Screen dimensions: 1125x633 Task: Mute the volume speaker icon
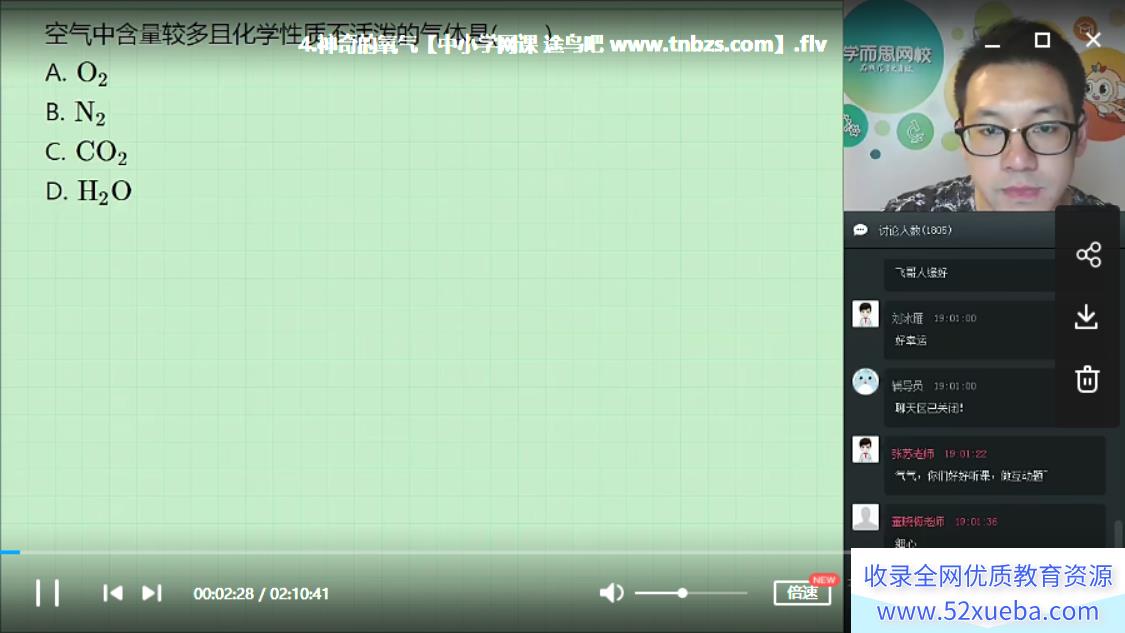pos(611,593)
